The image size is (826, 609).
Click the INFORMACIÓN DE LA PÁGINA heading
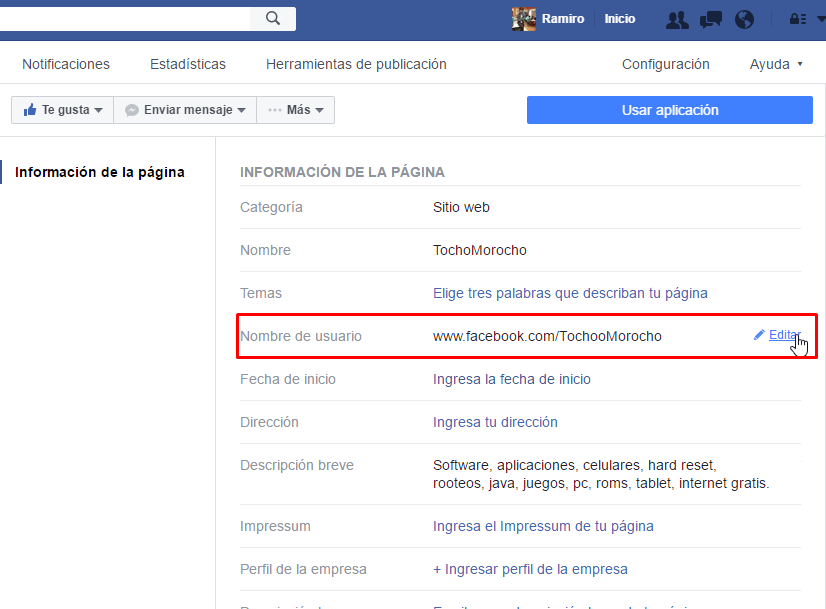[x=342, y=172]
